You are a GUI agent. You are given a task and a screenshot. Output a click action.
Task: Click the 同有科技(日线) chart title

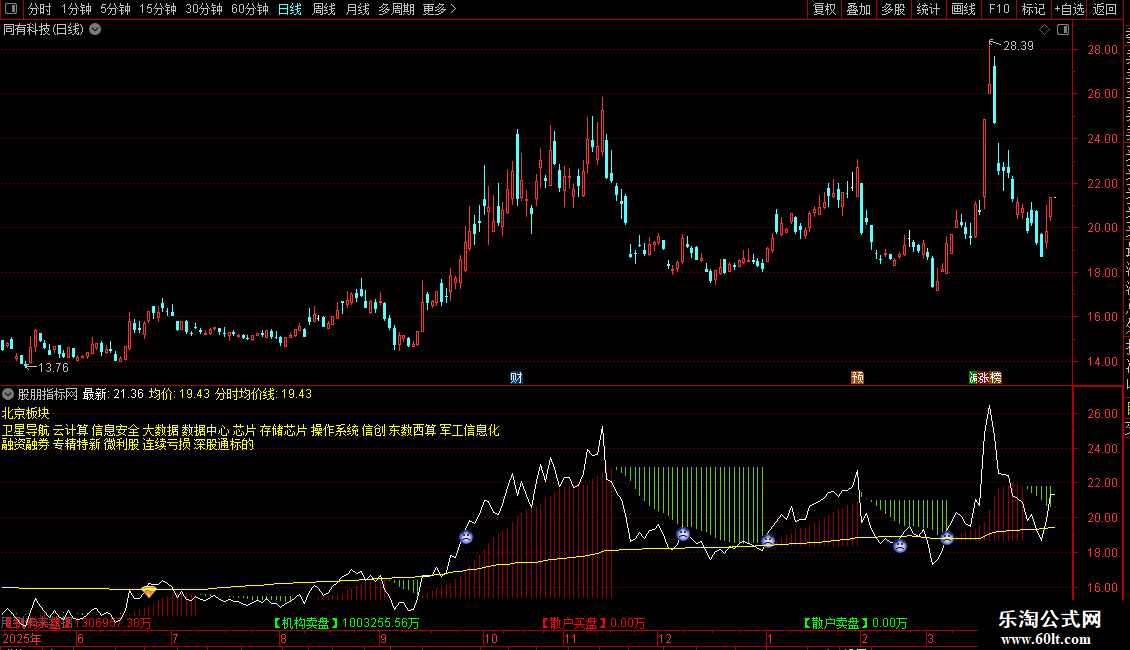(43, 30)
